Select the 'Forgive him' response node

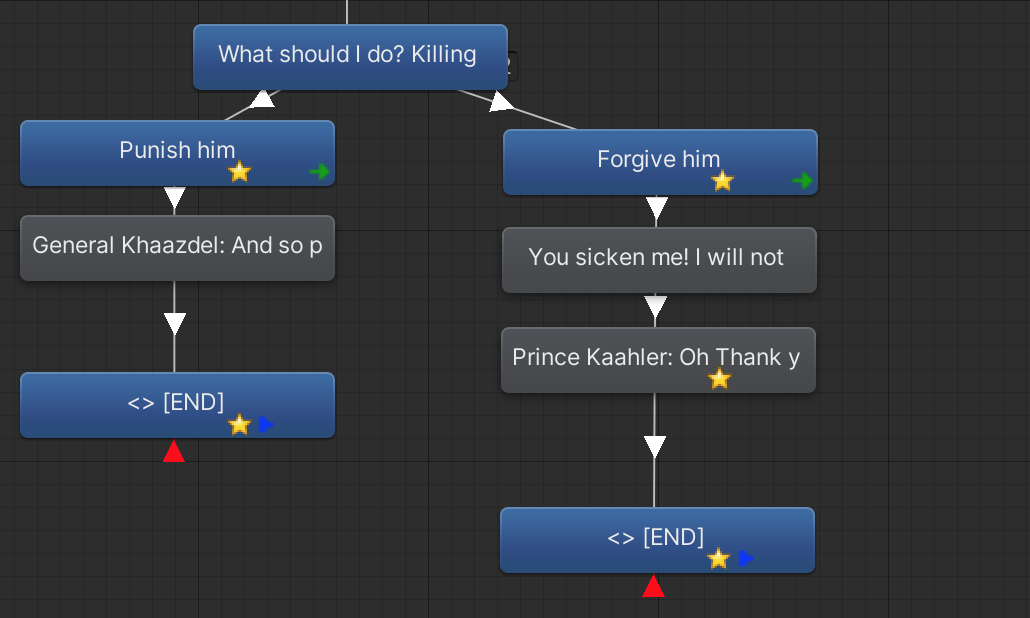(x=660, y=162)
